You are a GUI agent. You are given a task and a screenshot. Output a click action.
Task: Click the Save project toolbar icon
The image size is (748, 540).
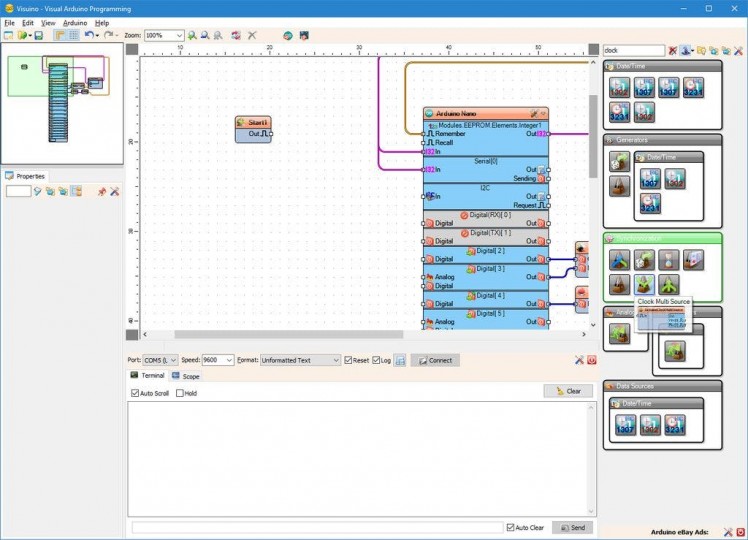point(38,35)
